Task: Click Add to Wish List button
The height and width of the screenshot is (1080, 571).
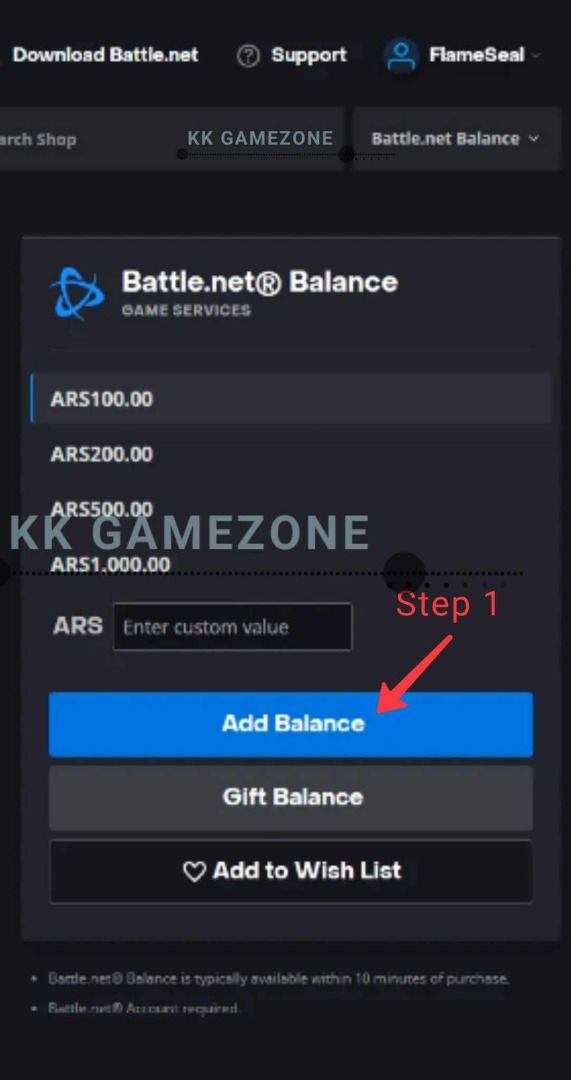Action: tap(291, 871)
